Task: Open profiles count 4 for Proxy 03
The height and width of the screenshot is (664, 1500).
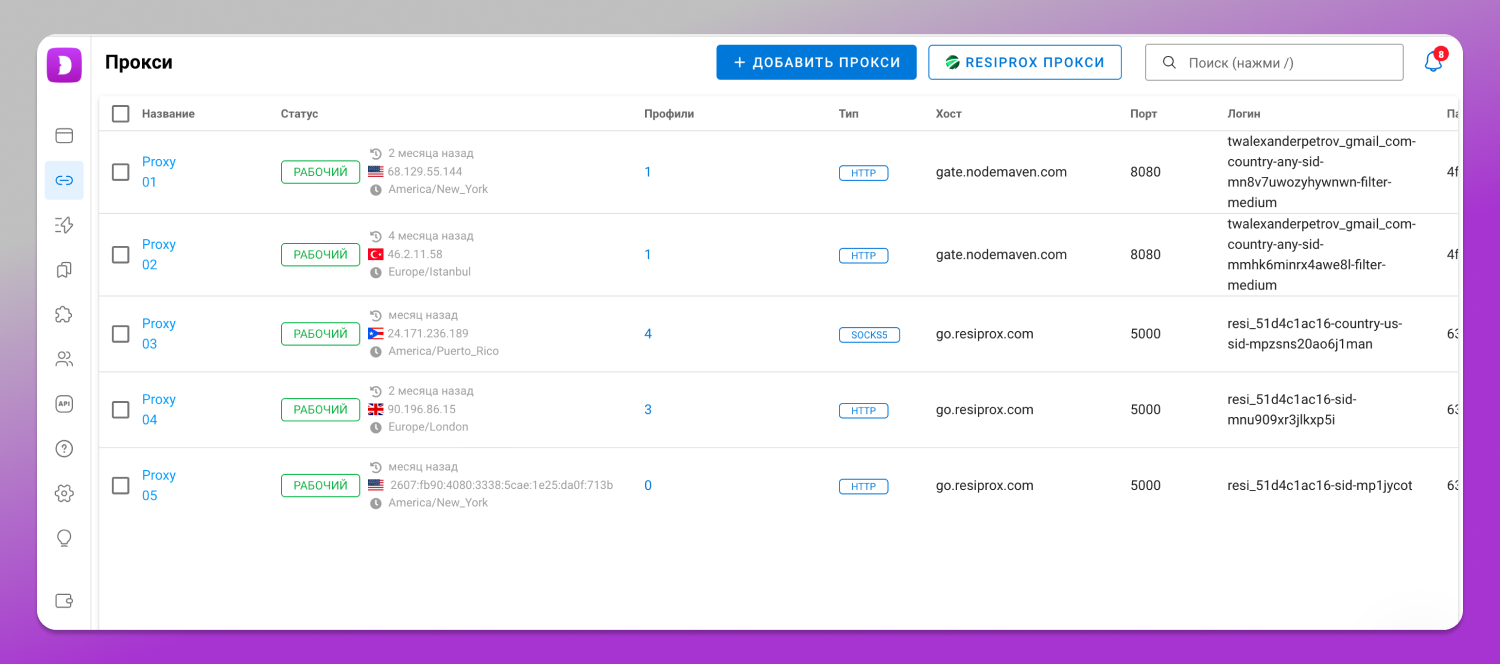Action: 648,334
